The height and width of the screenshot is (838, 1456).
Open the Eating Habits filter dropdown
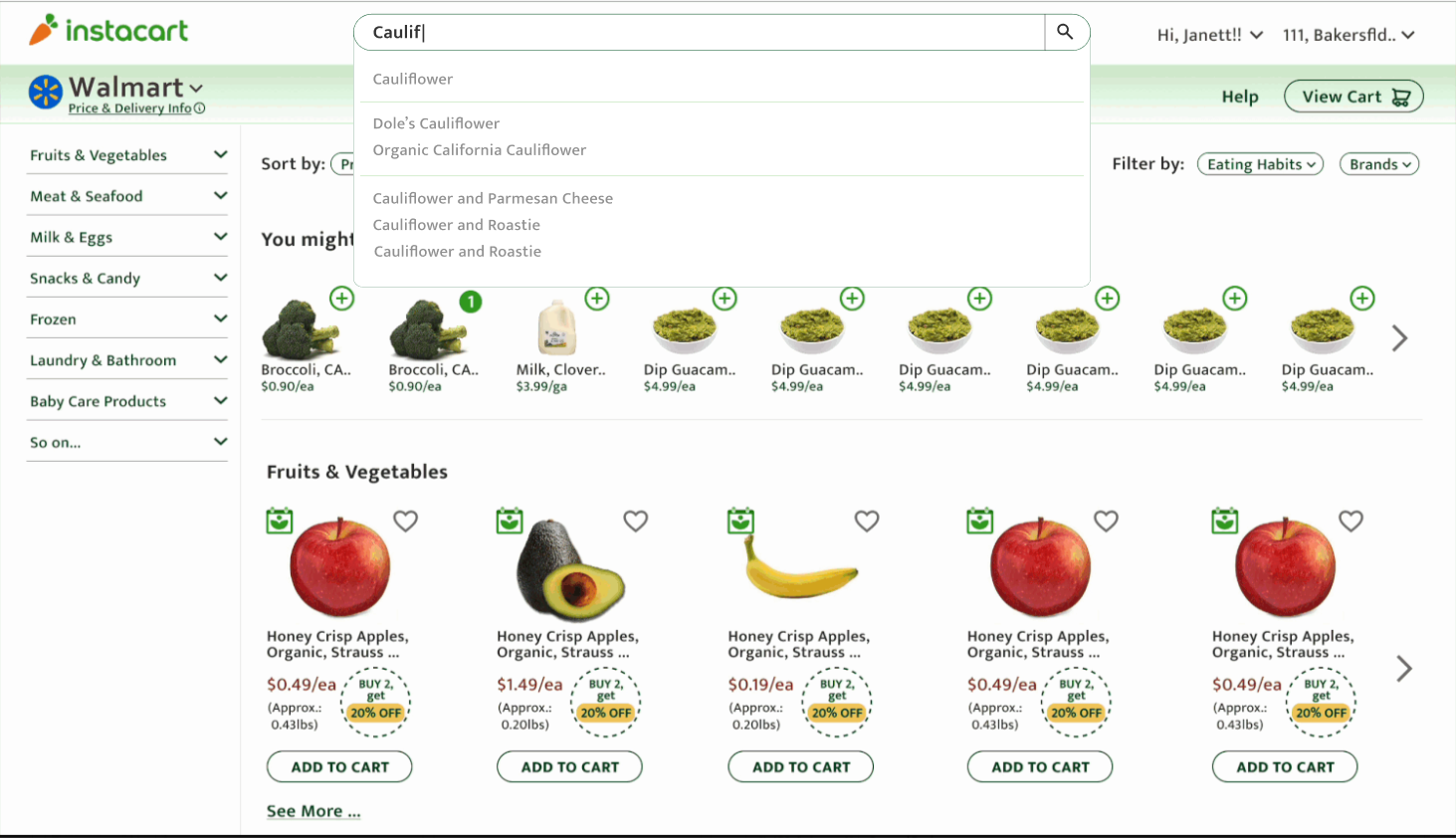click(1260, 164)
